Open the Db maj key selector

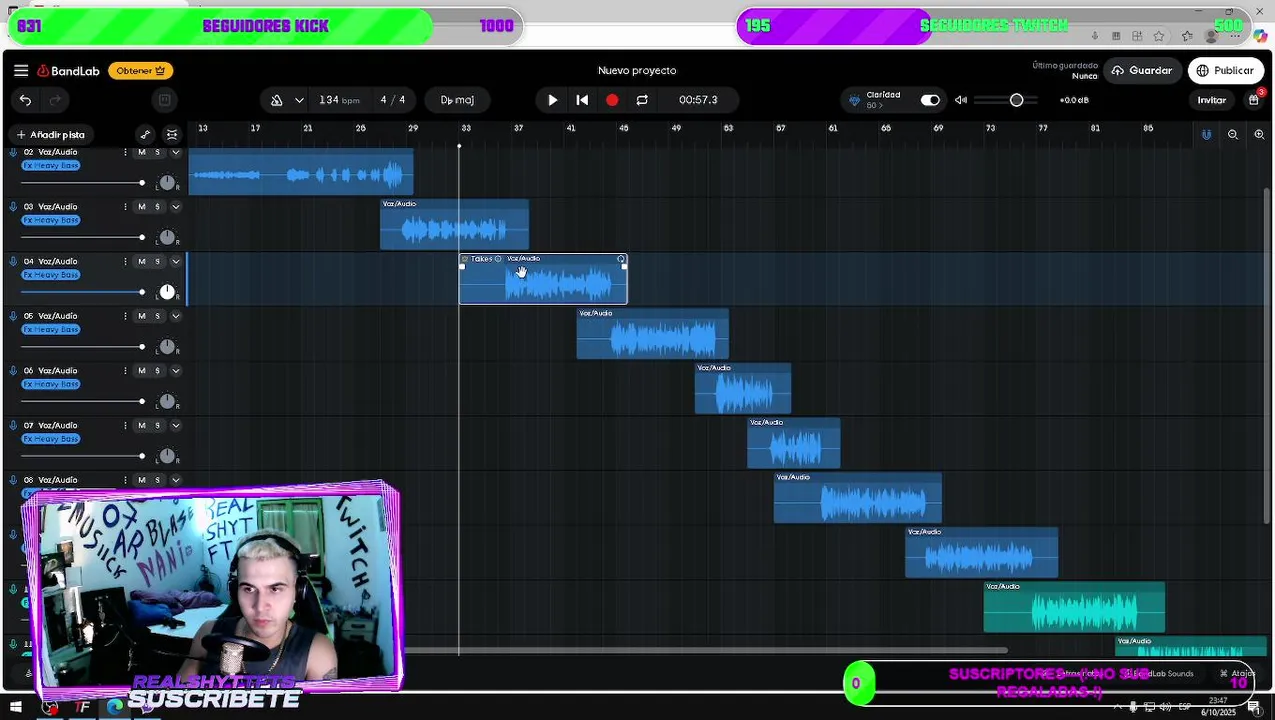point(457,100)
